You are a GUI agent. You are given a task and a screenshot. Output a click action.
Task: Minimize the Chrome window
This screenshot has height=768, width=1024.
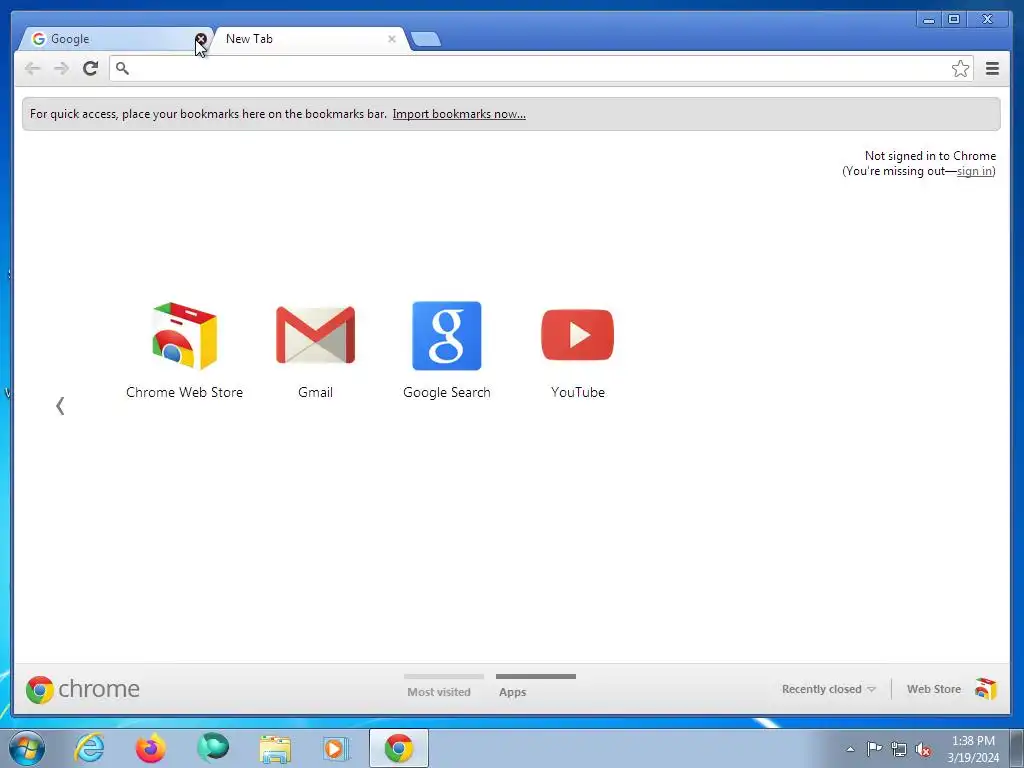pyautogui.click(x=928, y=20)
